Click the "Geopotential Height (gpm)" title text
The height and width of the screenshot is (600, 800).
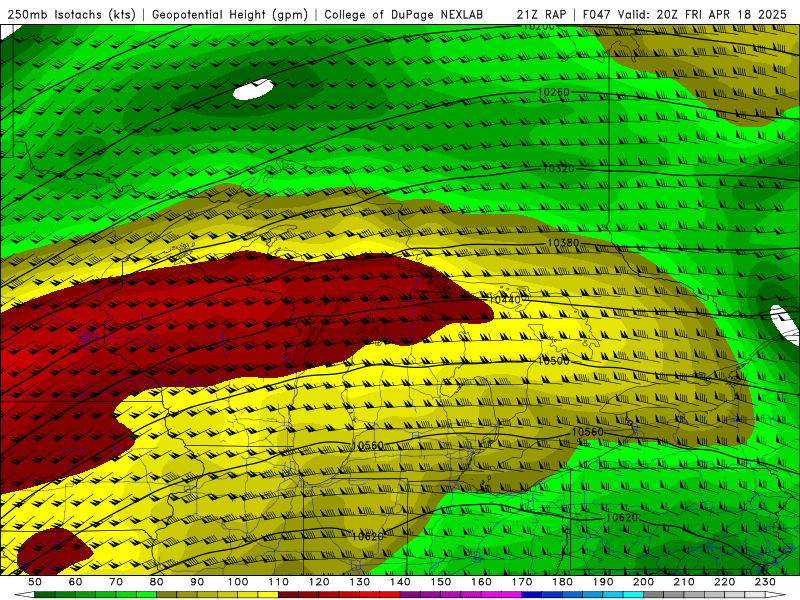point(230,15)
